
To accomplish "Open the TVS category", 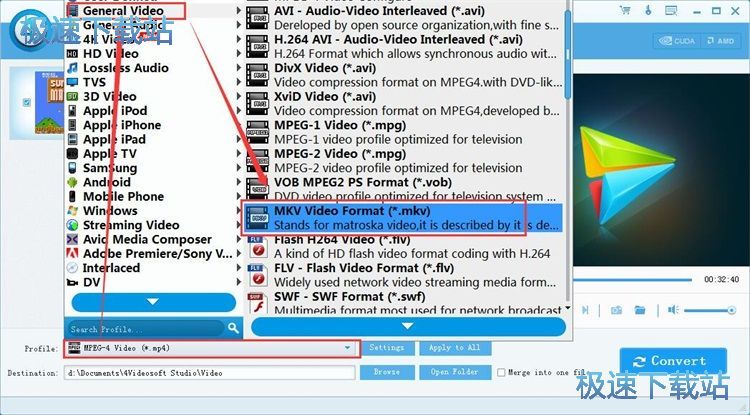I will click(x=94, y=82).
